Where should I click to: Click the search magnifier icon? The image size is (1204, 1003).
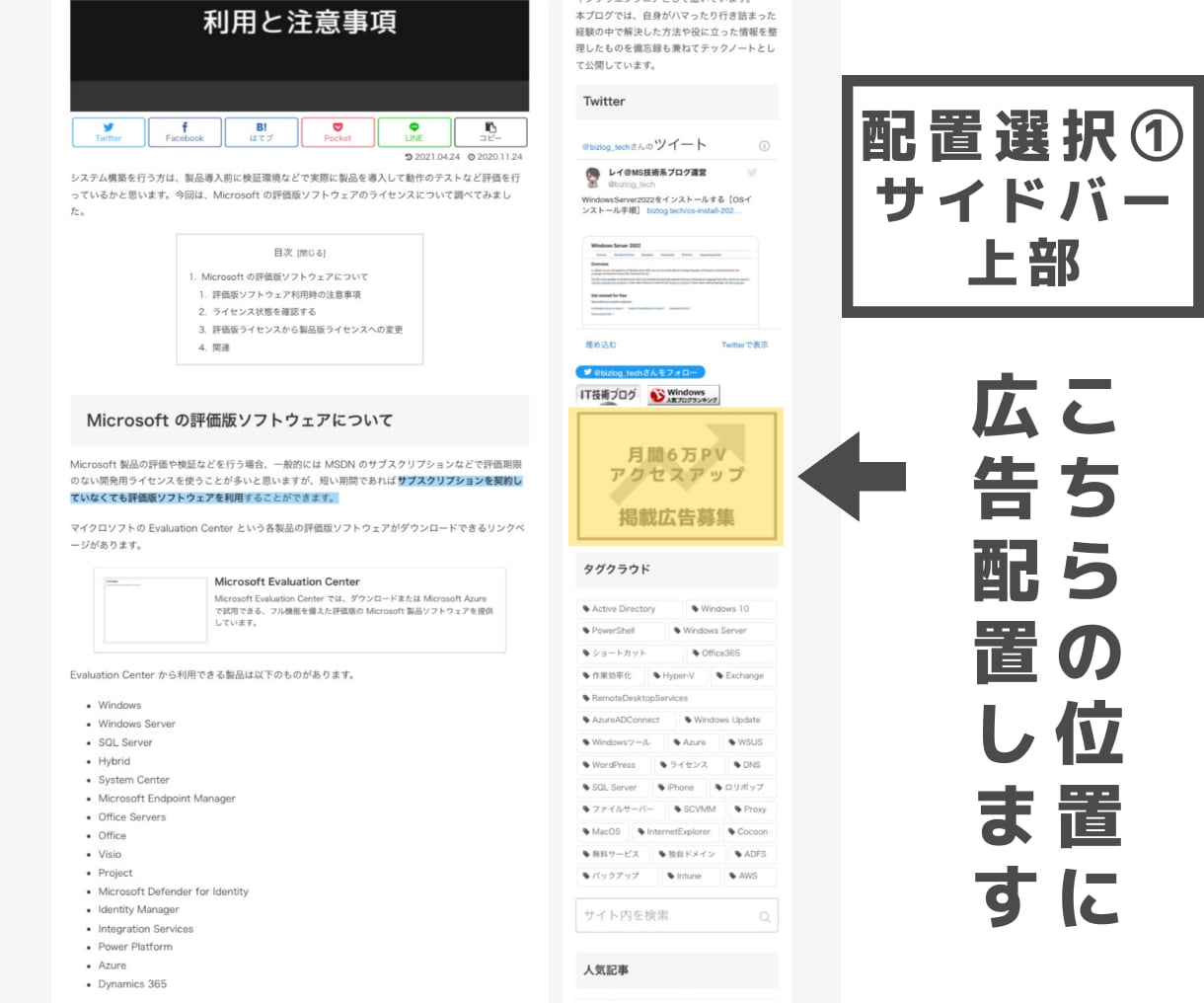[764, 917]
